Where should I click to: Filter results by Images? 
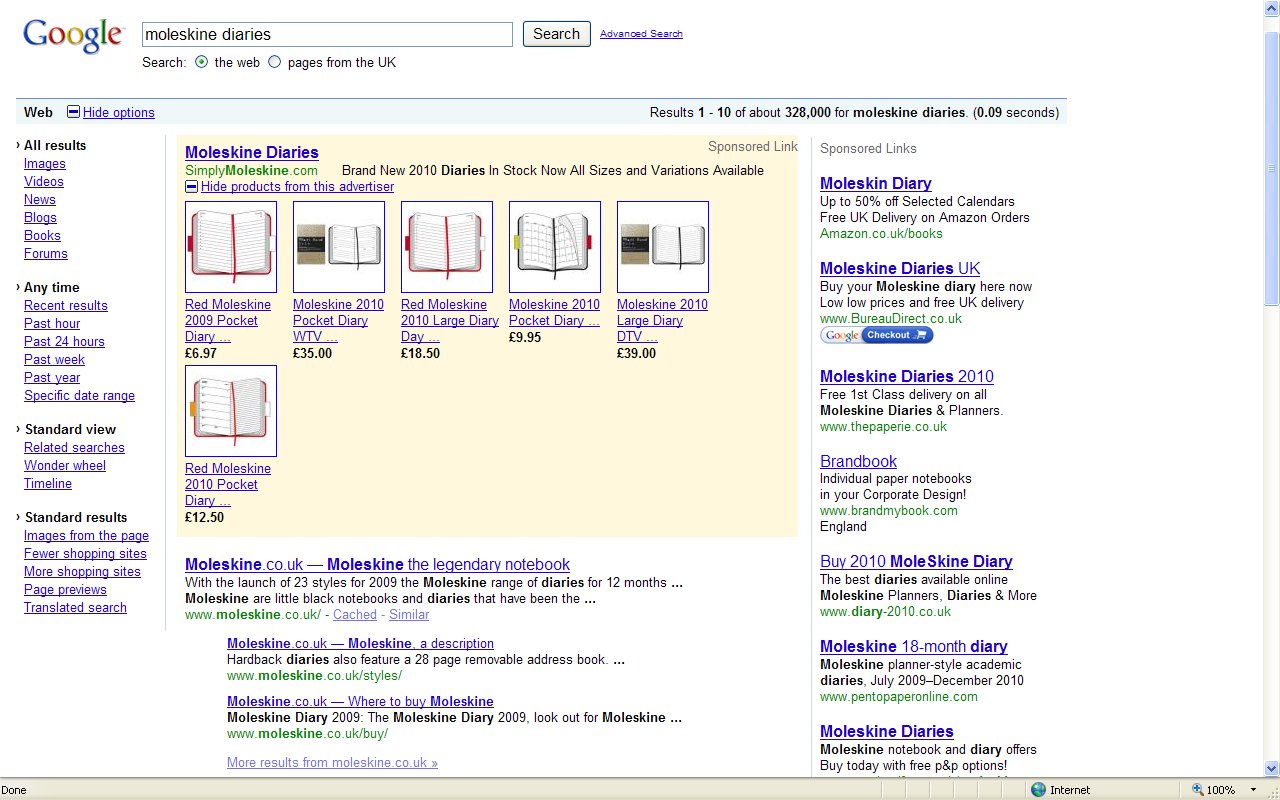[x=45, y=164]
